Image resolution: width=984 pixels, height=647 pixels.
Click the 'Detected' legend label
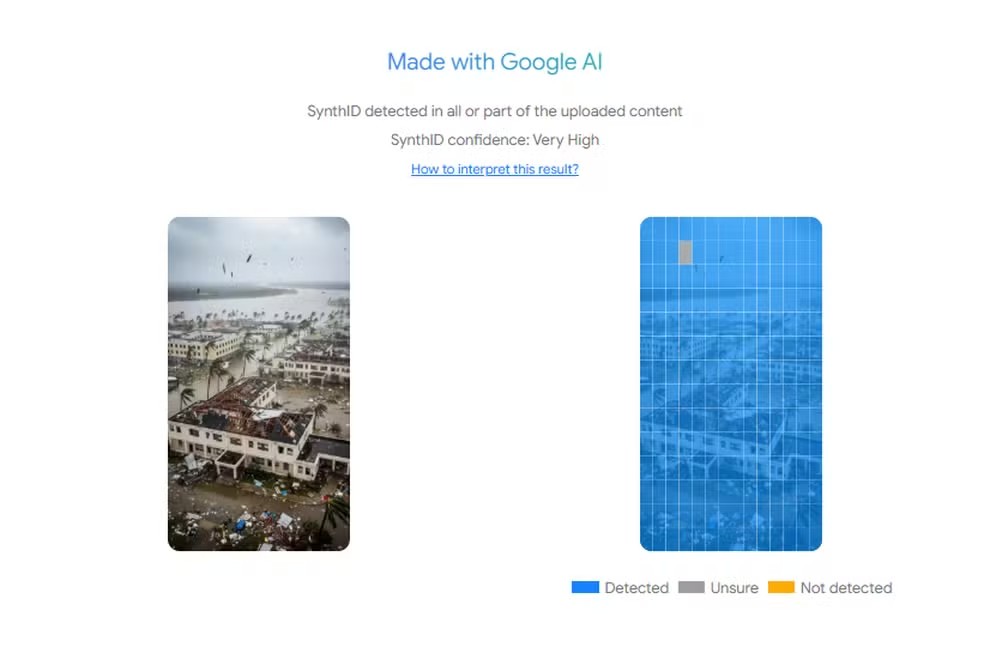pyautogui.click(x=636, y=588)
